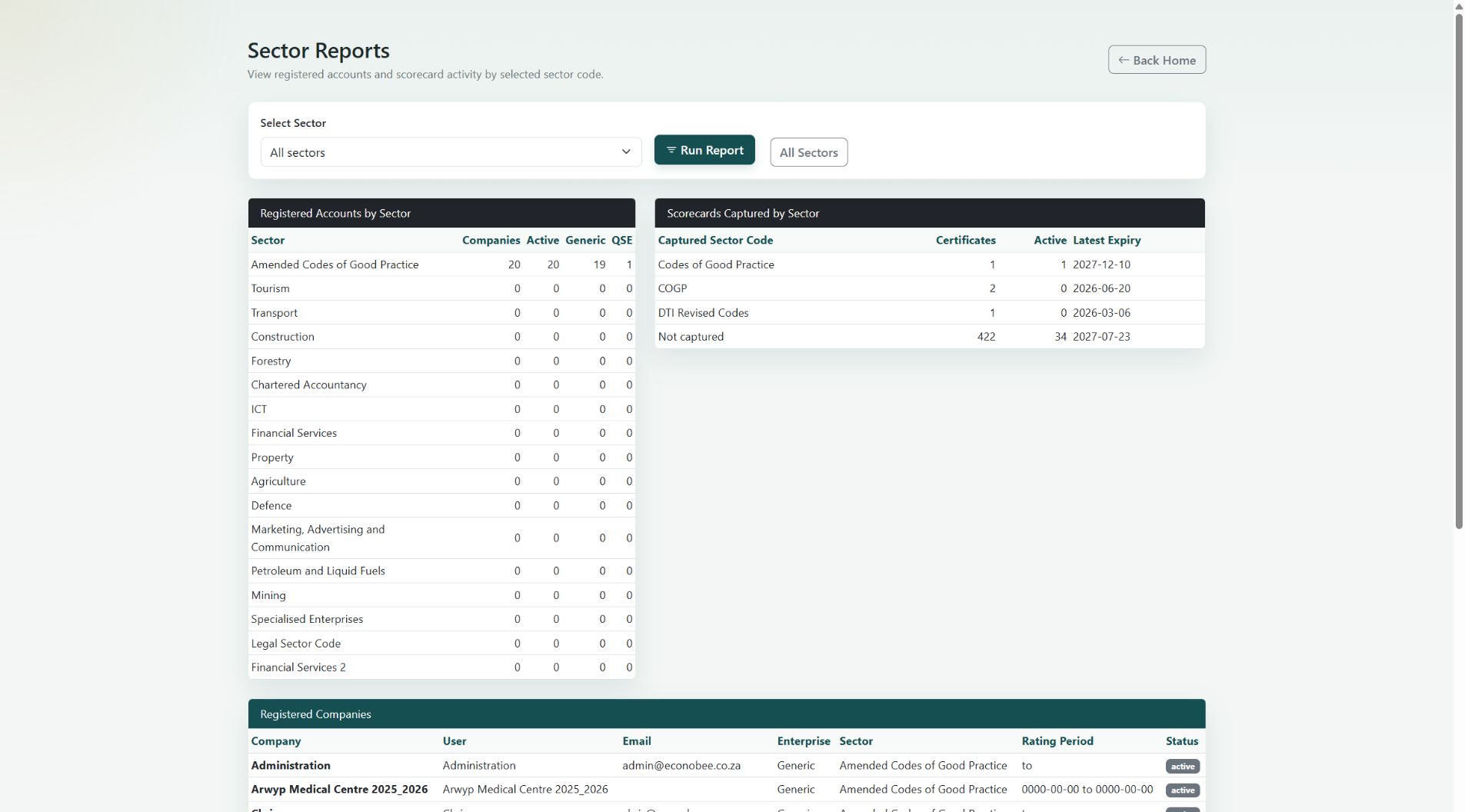Click scrollbar up arrow at top
Image resolution: width=1465 pixels, height=812 pixels.
(1459, 7)
